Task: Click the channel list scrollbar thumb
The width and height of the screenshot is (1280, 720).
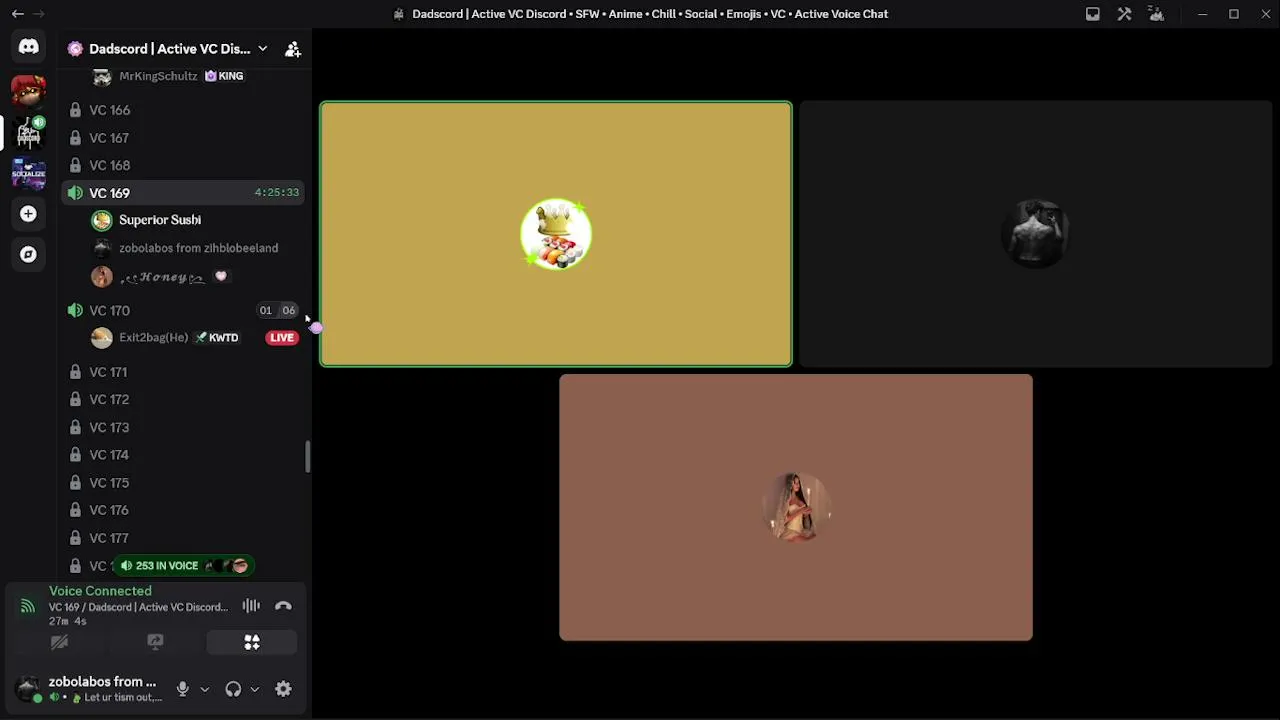Action: pos(308,457)
